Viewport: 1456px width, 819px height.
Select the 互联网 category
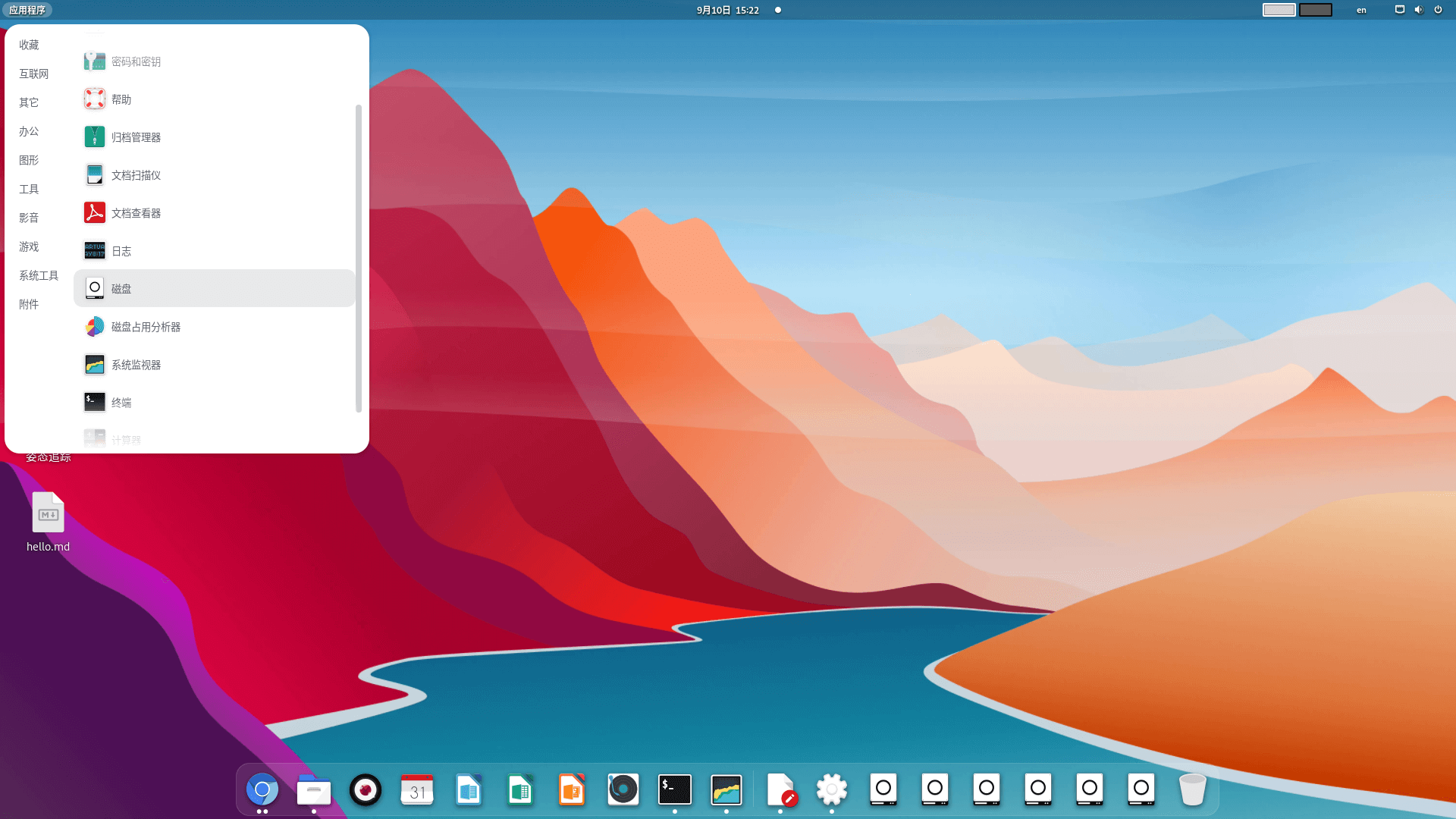pyautogui.click(x=34, y=74)
